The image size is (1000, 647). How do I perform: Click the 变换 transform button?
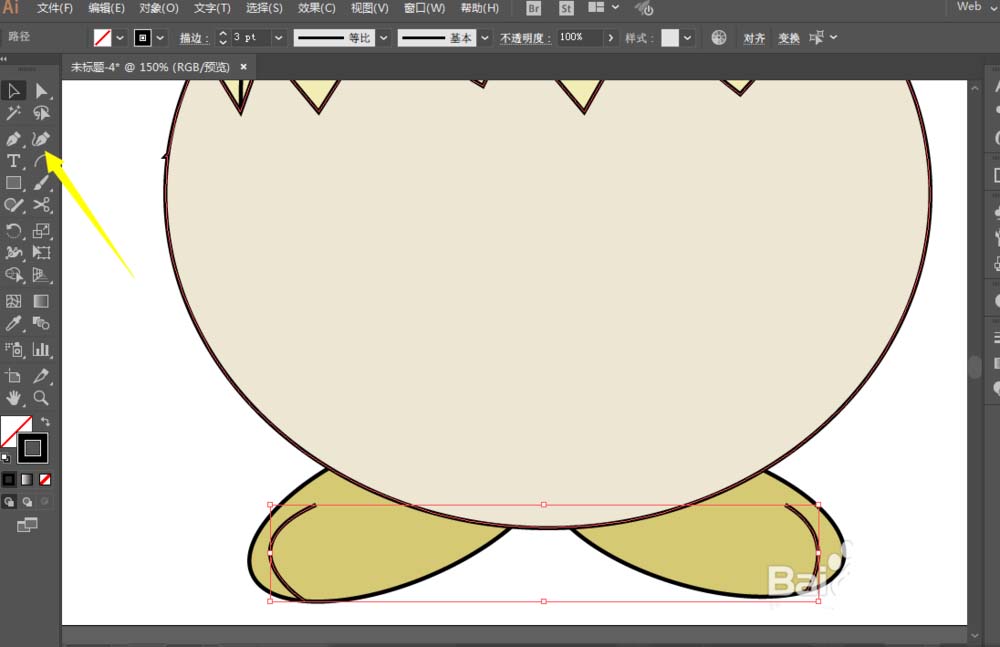[789, 38]
